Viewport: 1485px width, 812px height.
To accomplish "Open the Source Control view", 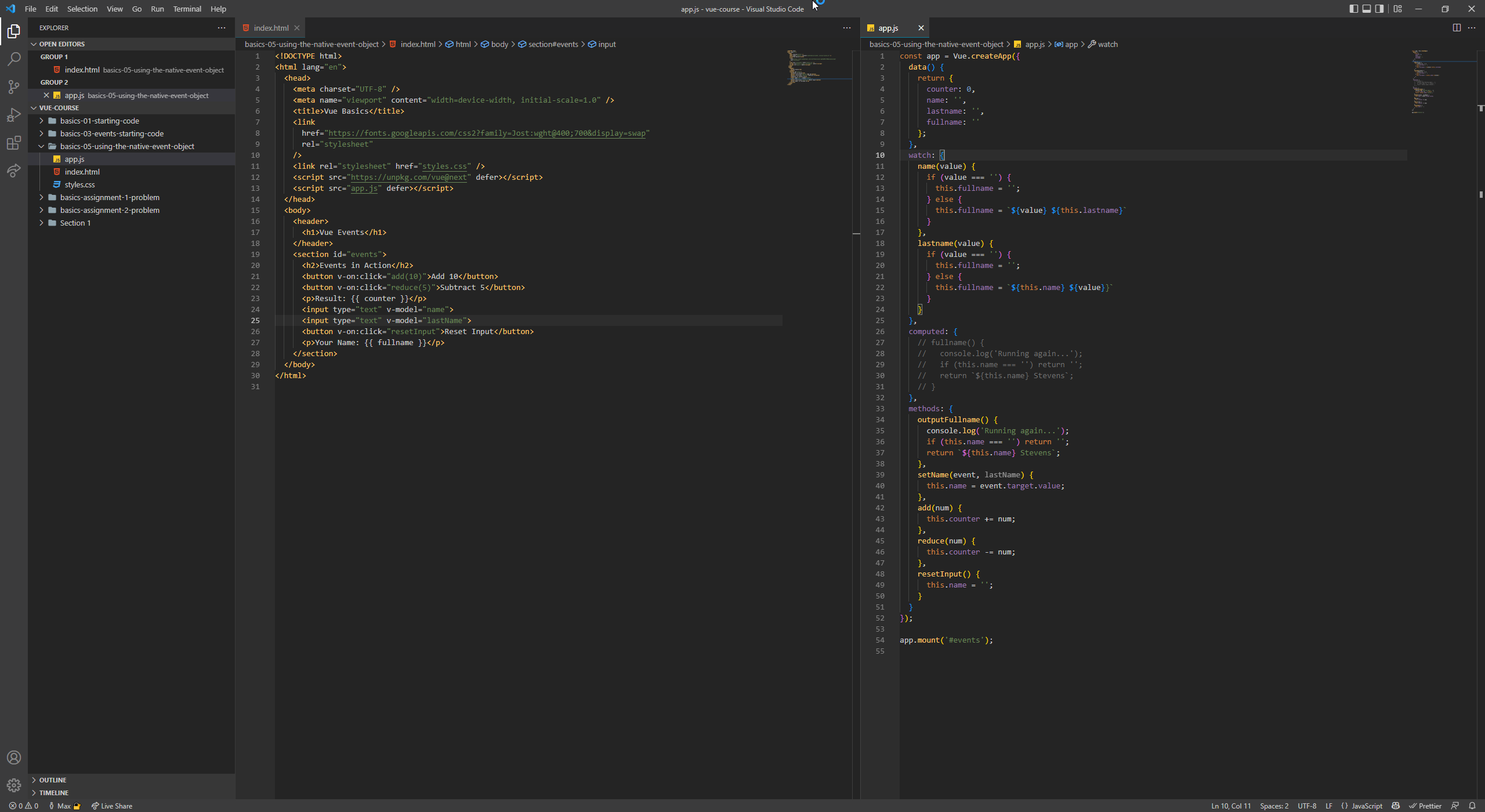I will click(14, 87).
